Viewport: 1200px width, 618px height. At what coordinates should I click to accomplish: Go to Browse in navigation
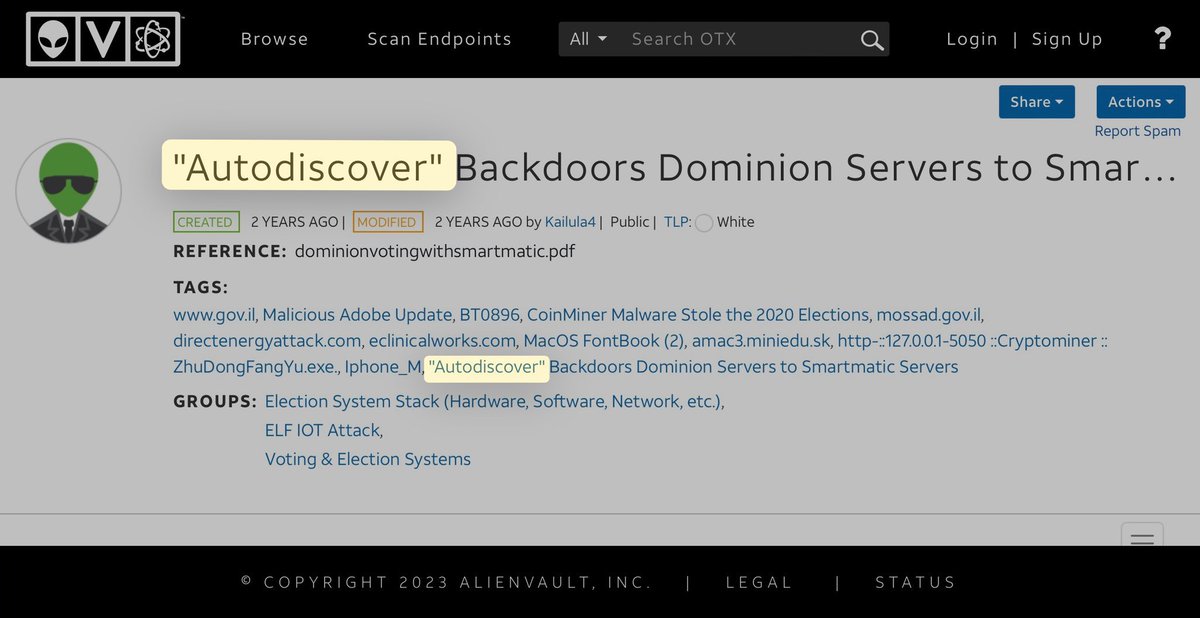coord(274,39)
